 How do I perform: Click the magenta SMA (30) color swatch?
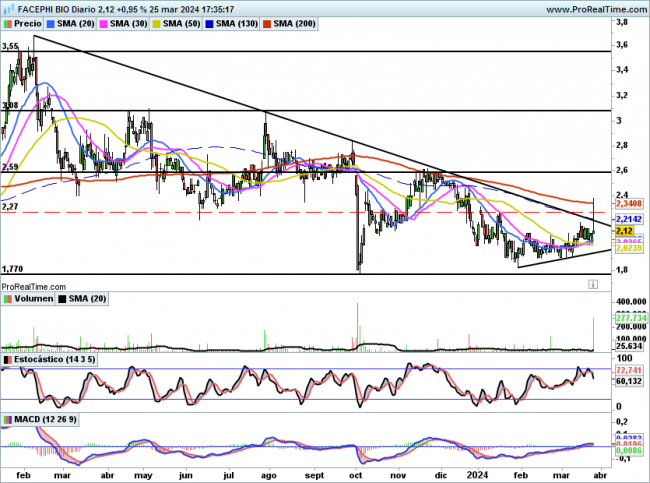[102, 22]
